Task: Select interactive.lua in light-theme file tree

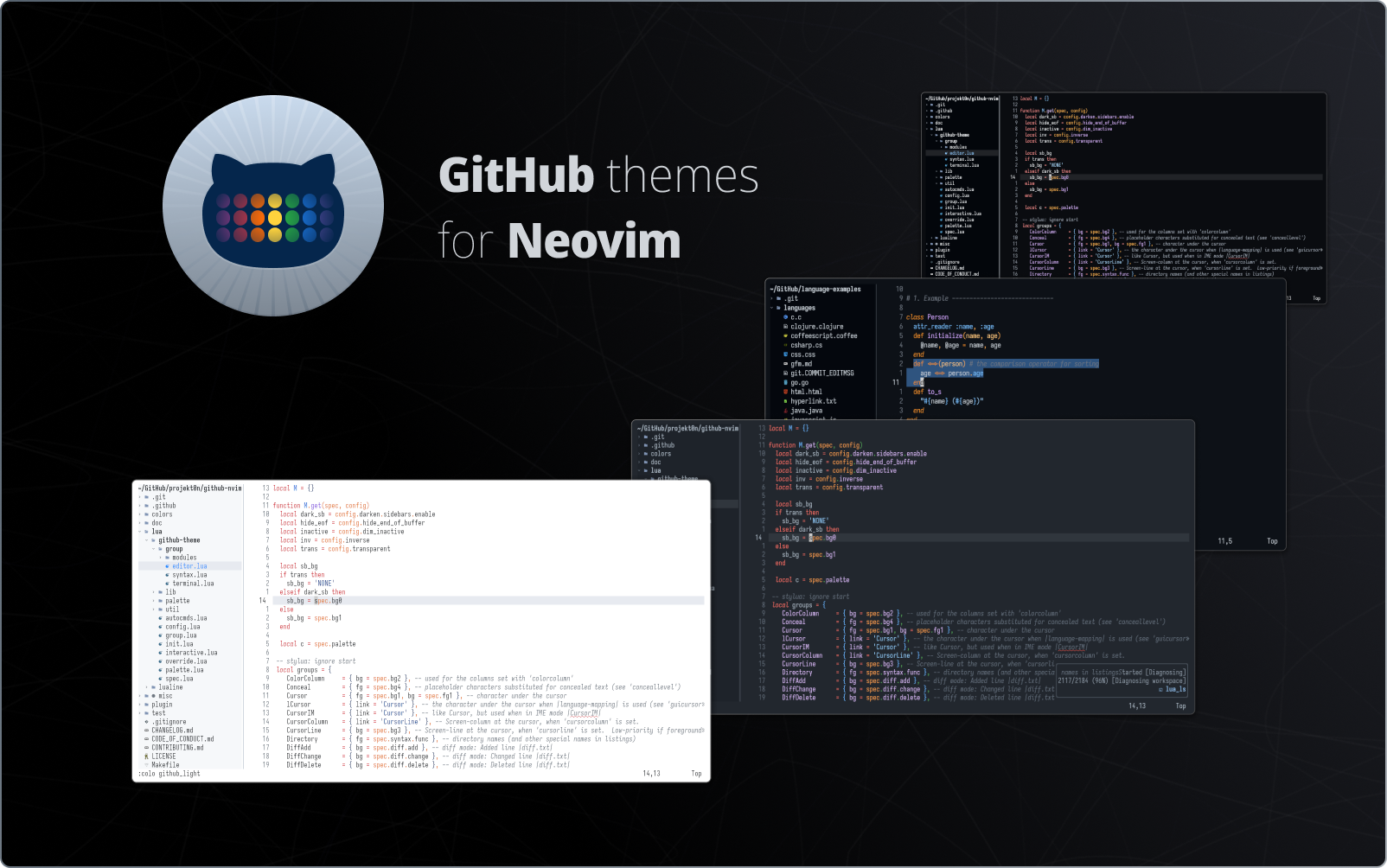Action: pyautogui.click(x=191, y=653)
